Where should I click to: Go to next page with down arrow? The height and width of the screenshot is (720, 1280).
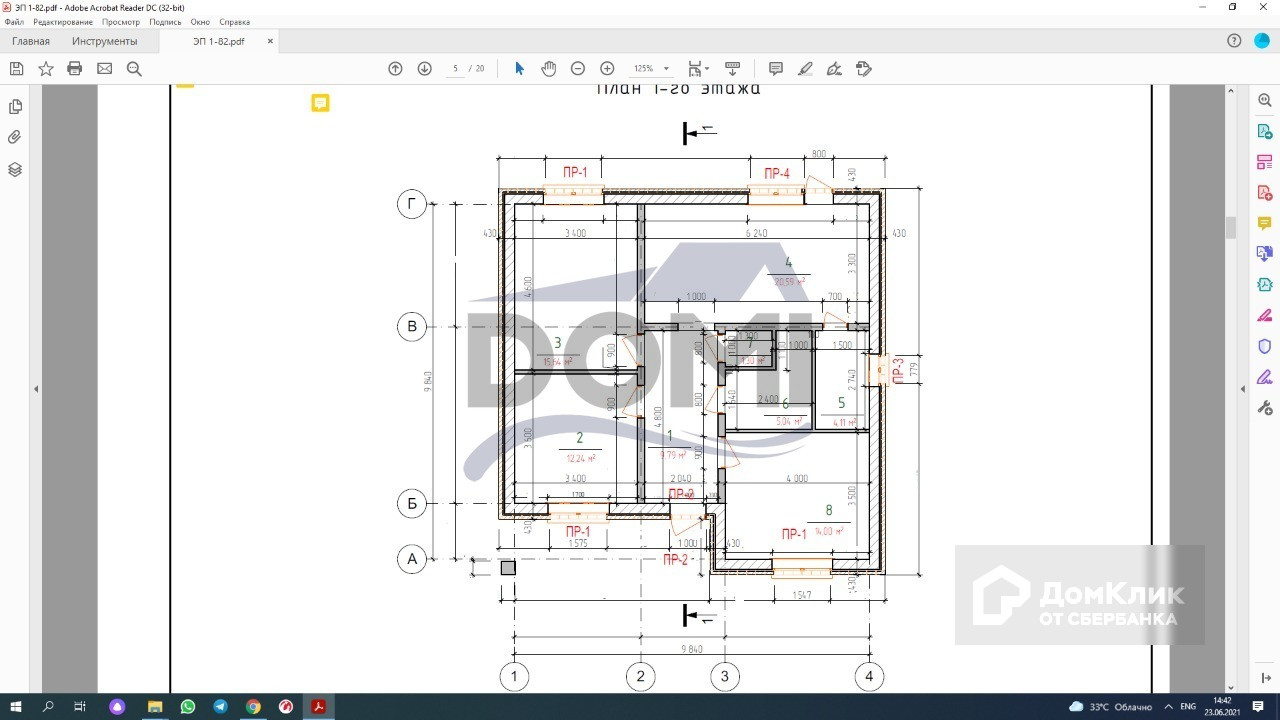tap(424, 69)
